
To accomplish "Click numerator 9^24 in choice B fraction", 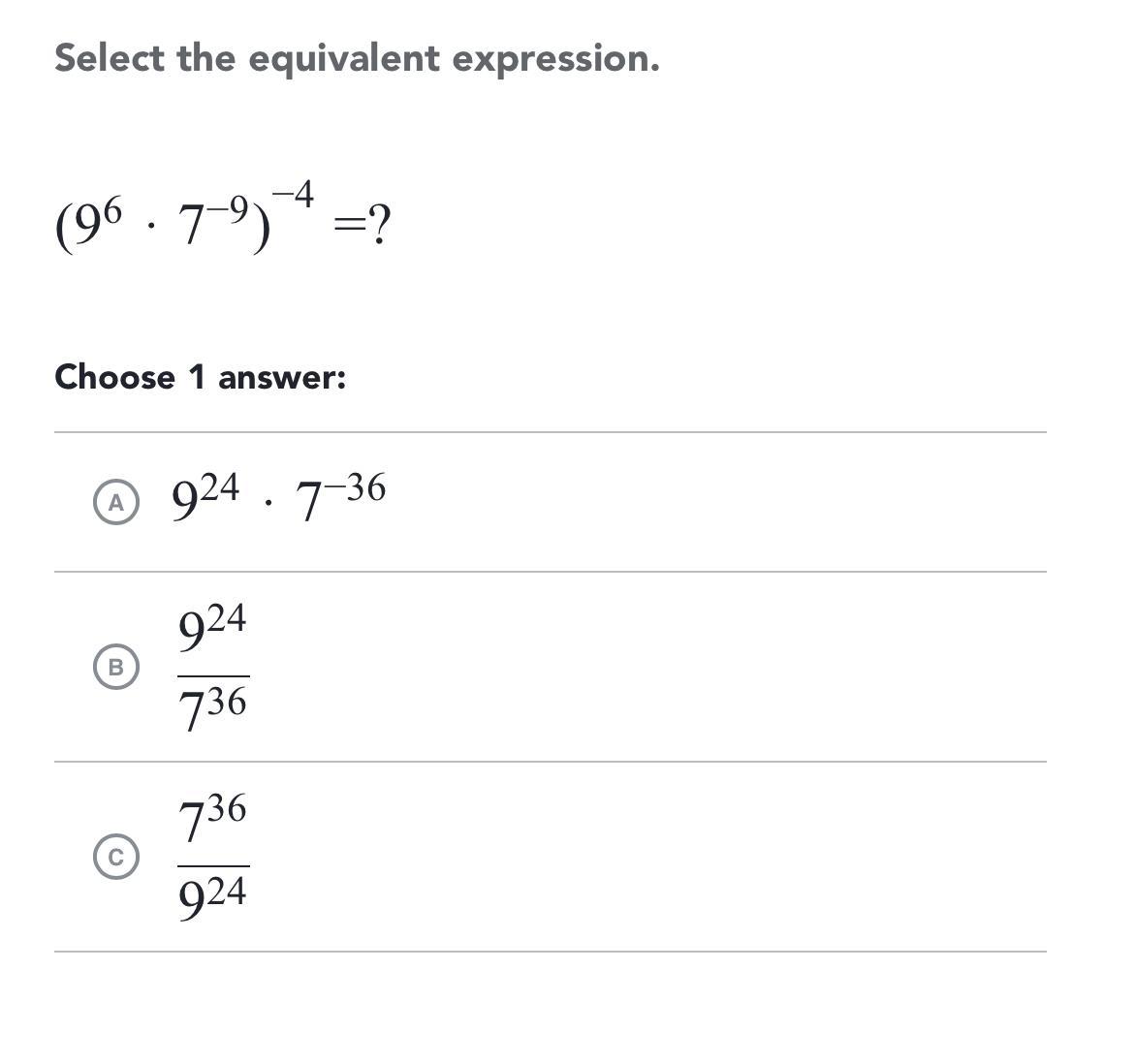I will pos(212,628).
